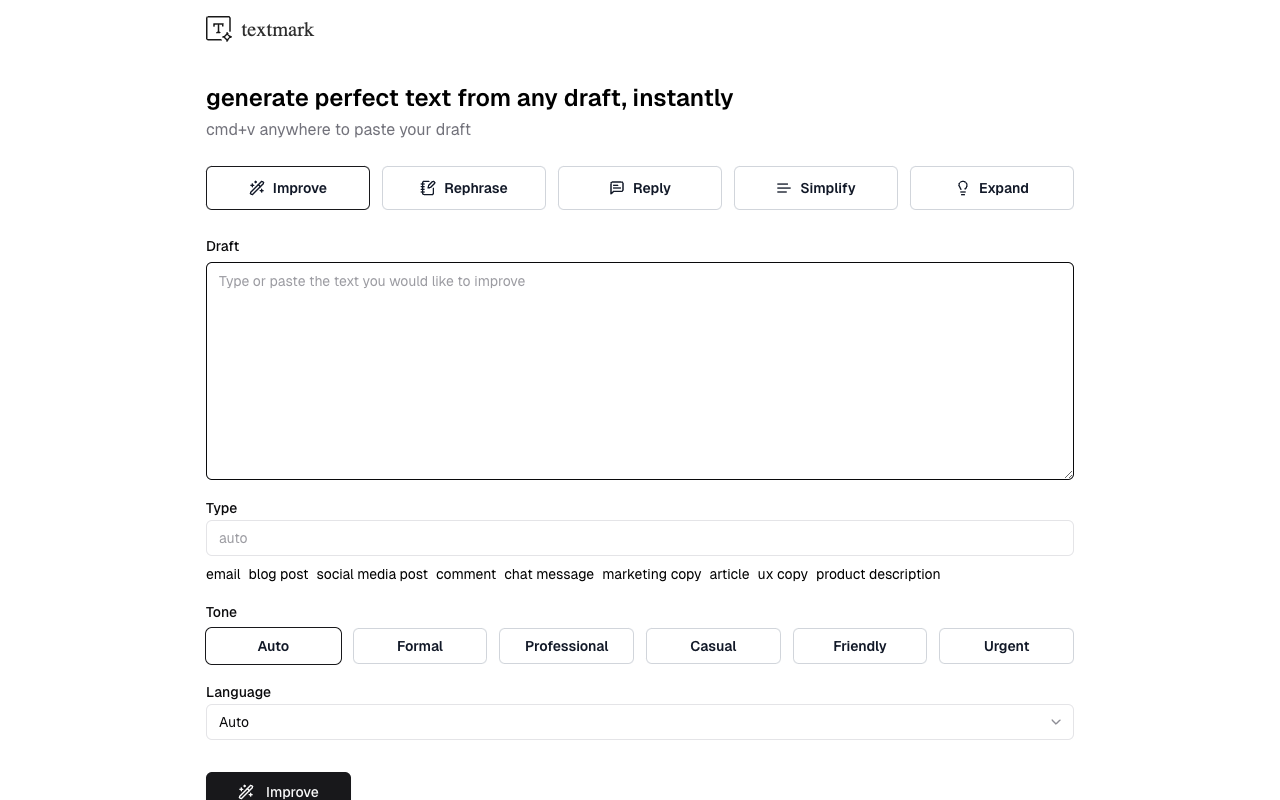The width and height of the screenshot is (1280, 800).
Task: Focus the Draft text area
Action: tap(640, 371)
